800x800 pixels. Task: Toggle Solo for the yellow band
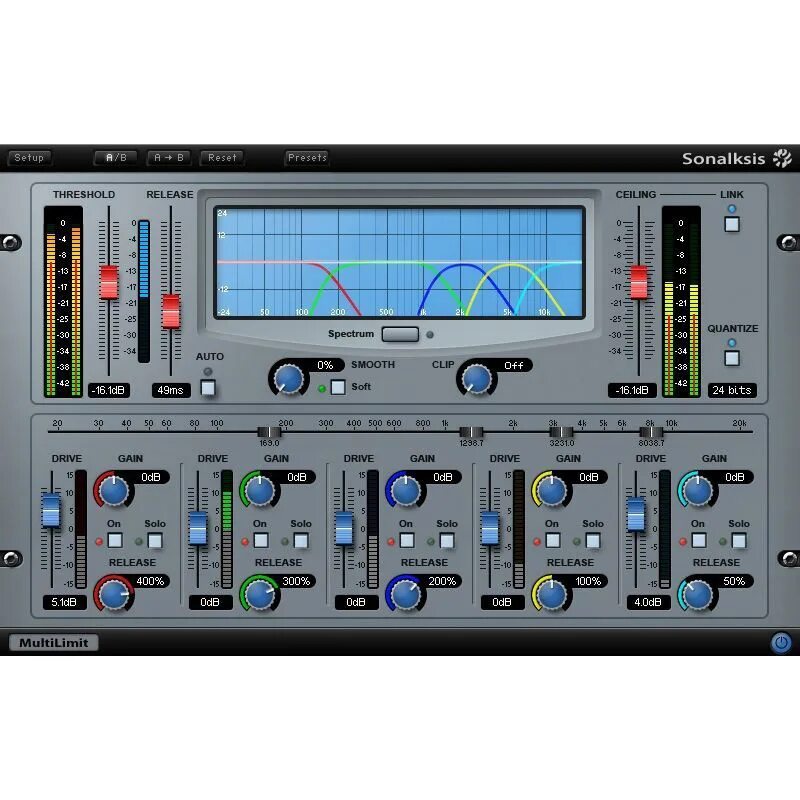[592, 540]
